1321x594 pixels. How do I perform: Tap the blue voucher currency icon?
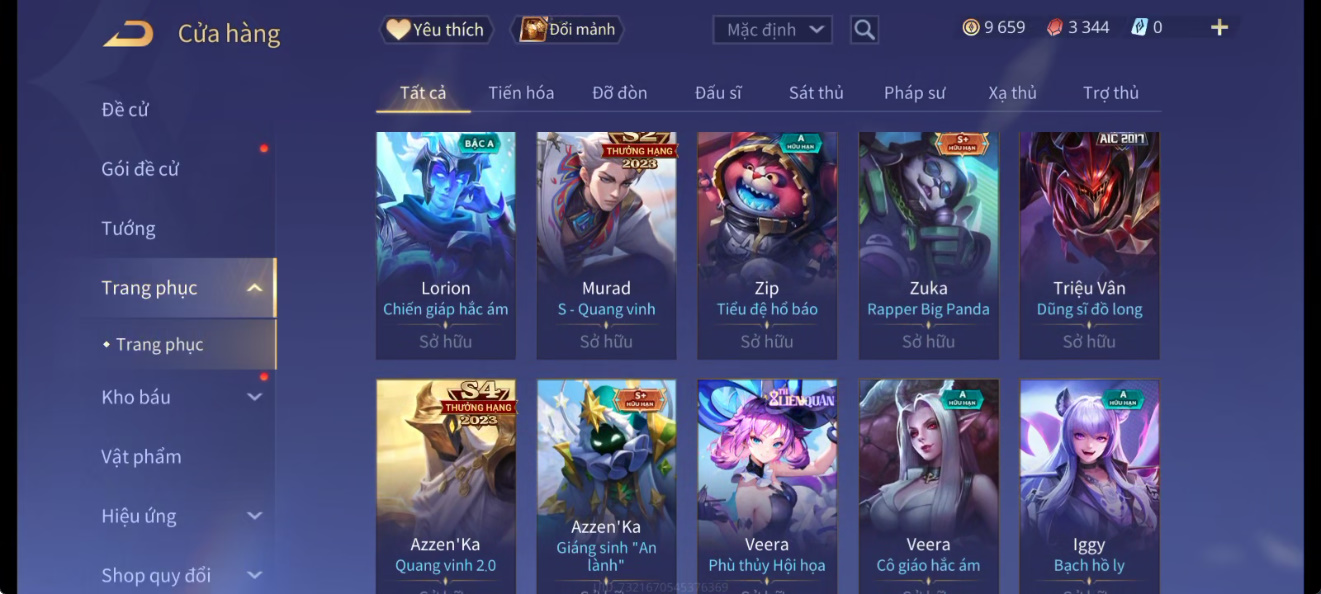point(1139,28)
